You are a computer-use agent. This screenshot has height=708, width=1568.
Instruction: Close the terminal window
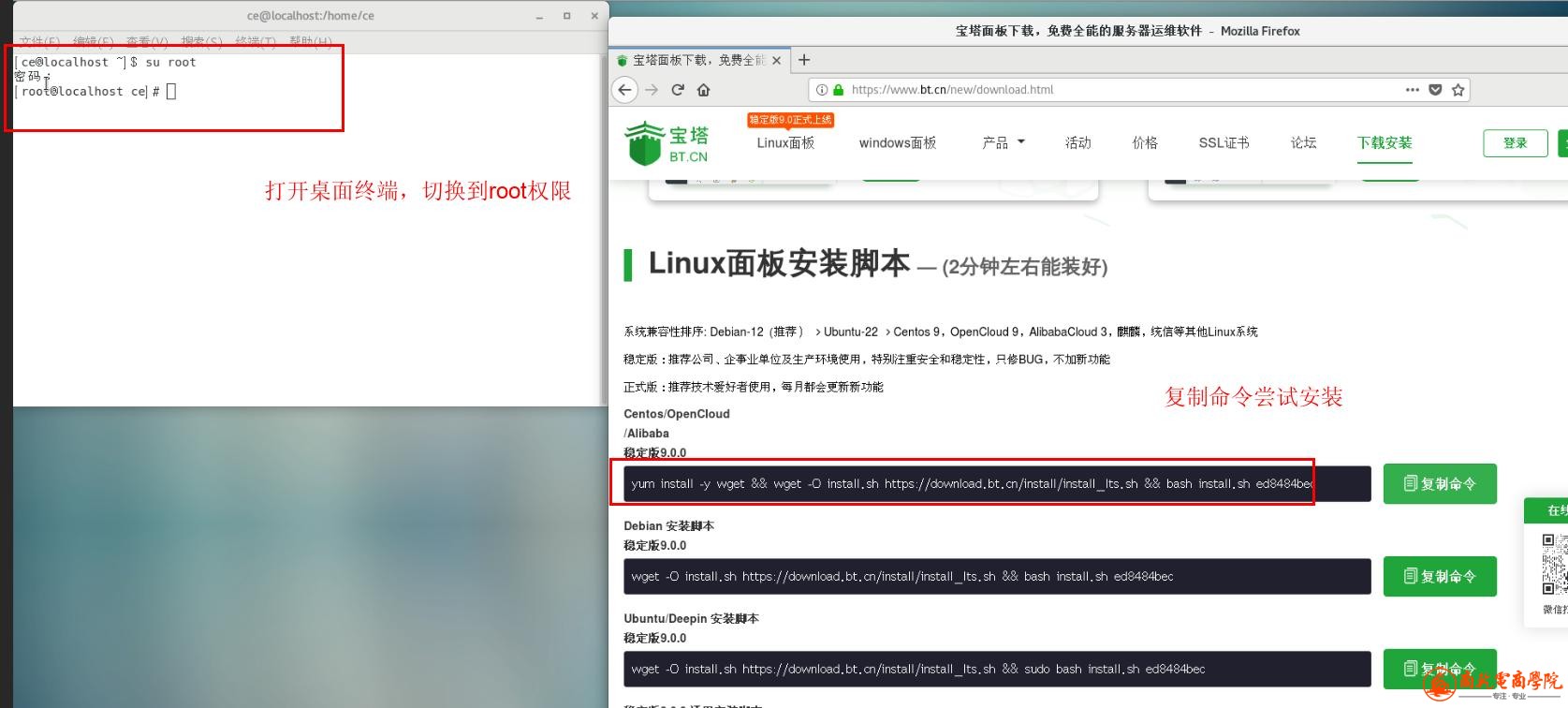594,16
